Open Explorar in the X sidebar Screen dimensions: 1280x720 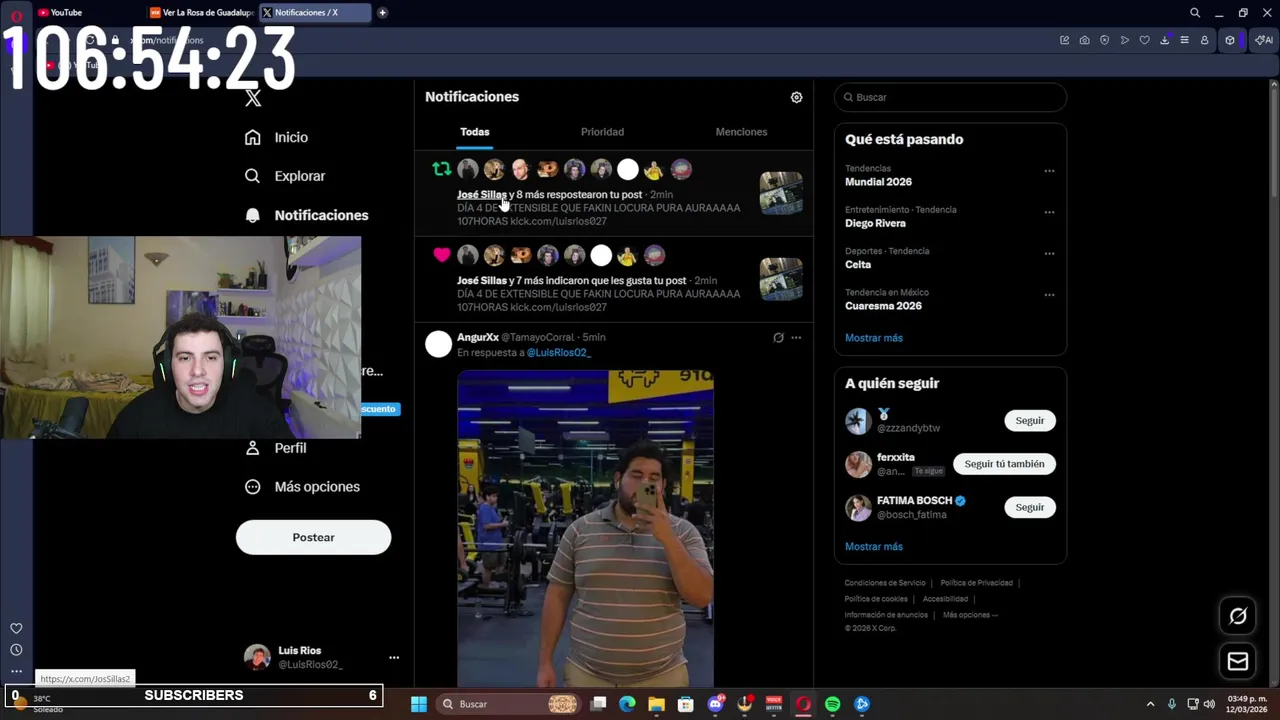285,176
